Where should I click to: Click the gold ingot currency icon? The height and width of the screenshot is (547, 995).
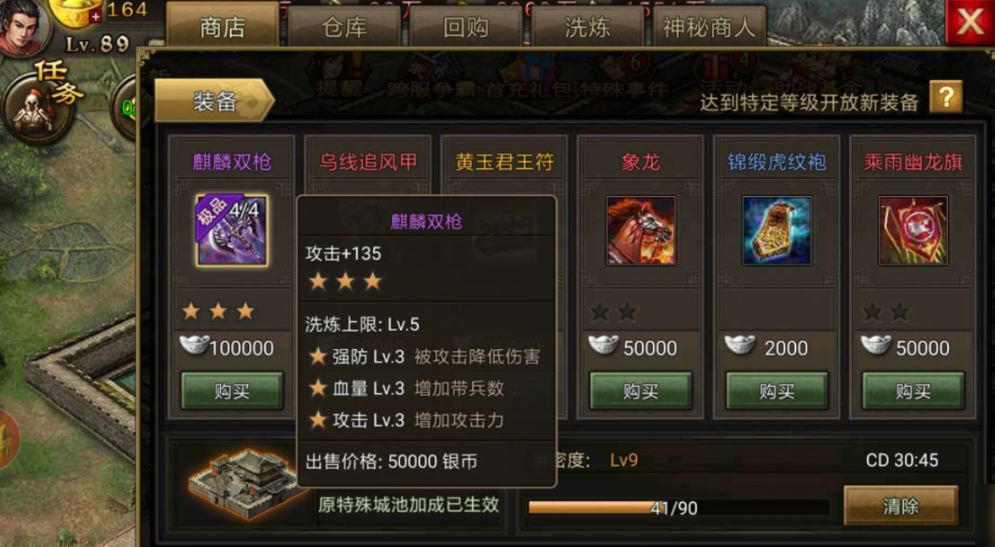pyautogui.click(x=75, y=13)
